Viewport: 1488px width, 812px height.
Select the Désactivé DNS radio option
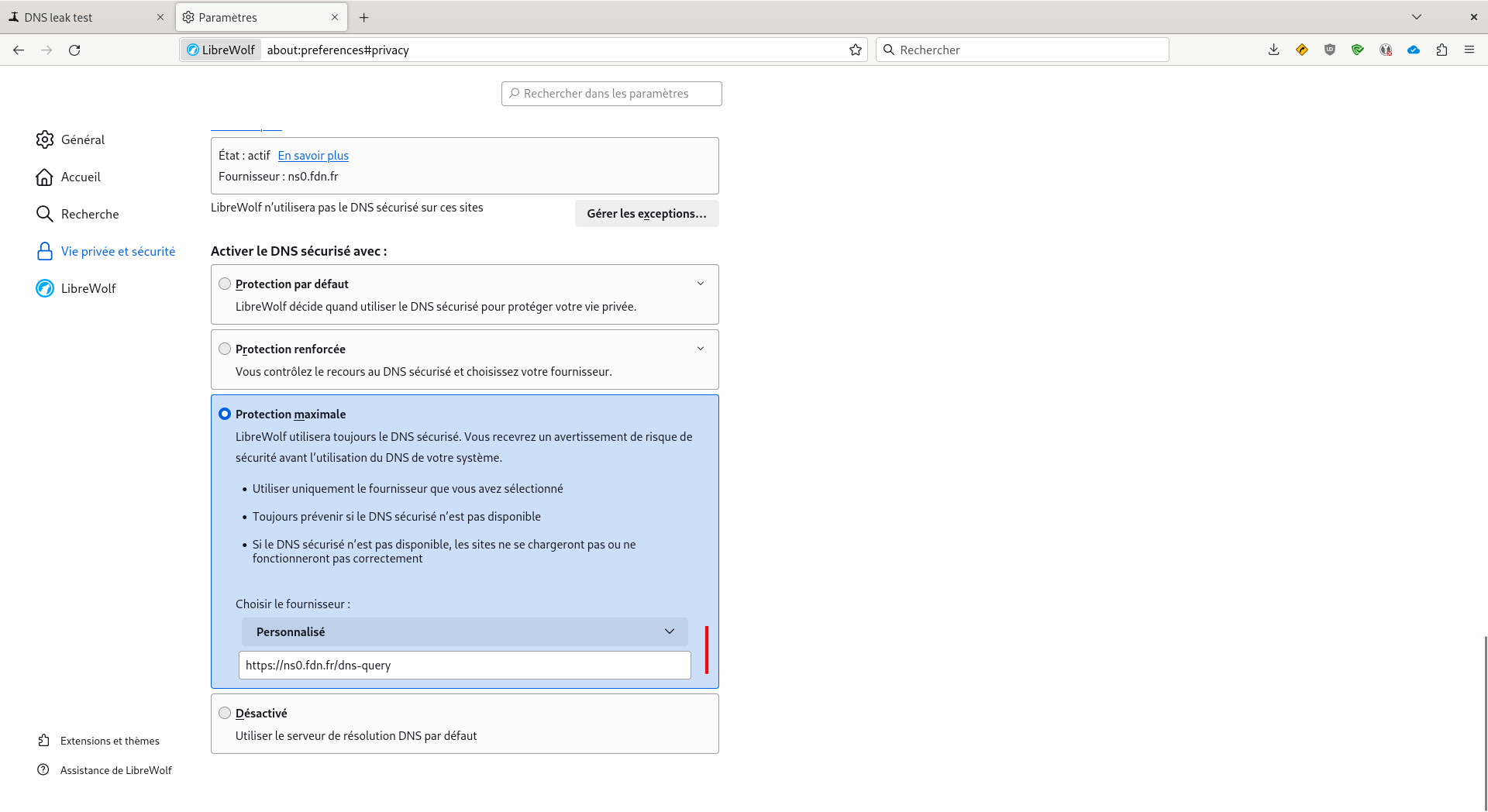225,713
